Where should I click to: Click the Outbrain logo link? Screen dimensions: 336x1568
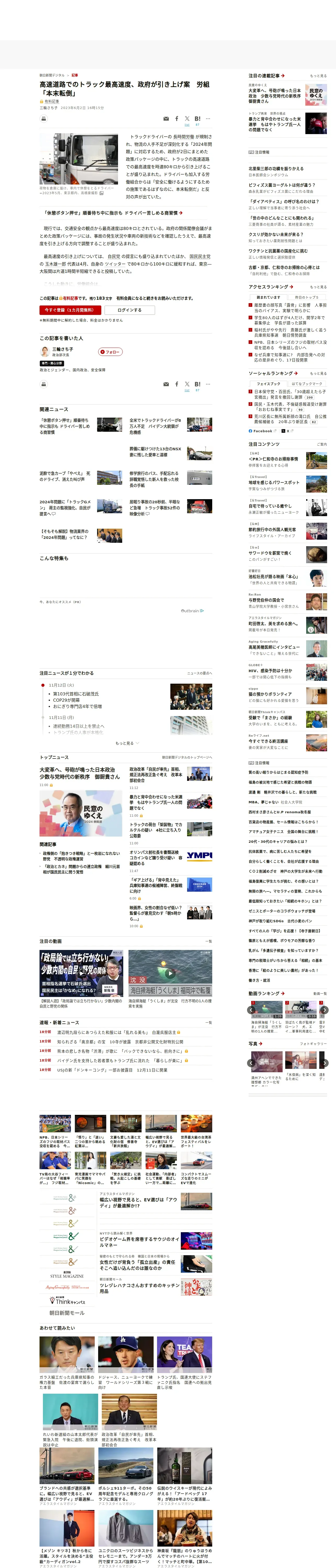coord(192,610)
